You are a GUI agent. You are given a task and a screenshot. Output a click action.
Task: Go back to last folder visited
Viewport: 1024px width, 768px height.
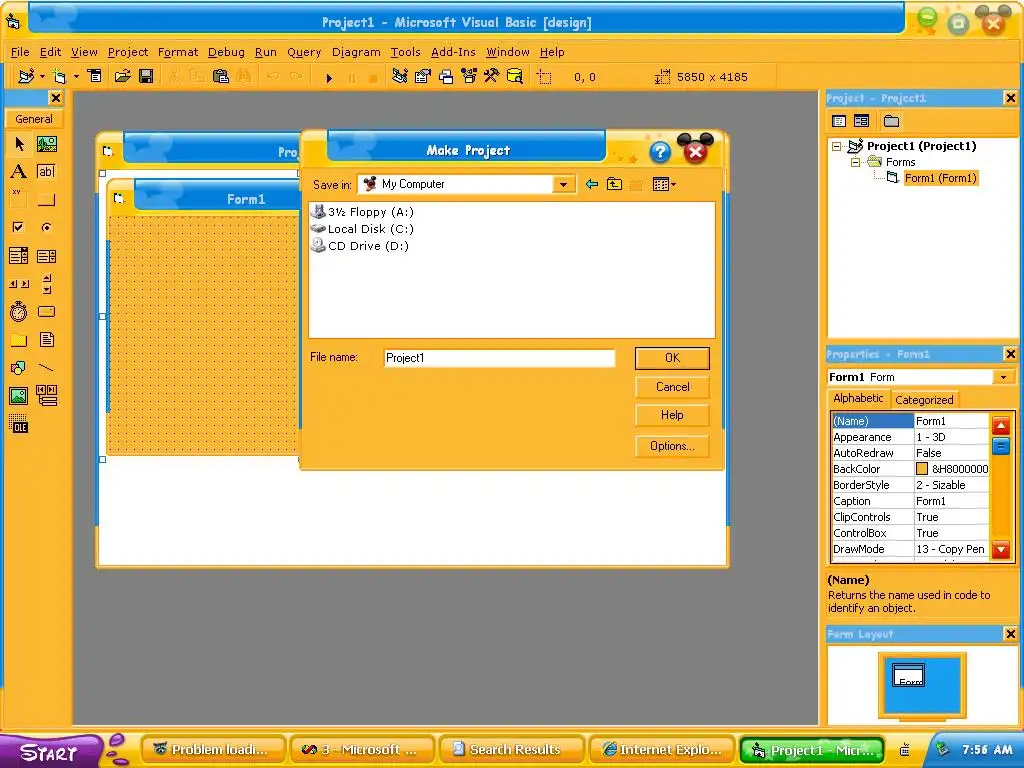(592, 185)
